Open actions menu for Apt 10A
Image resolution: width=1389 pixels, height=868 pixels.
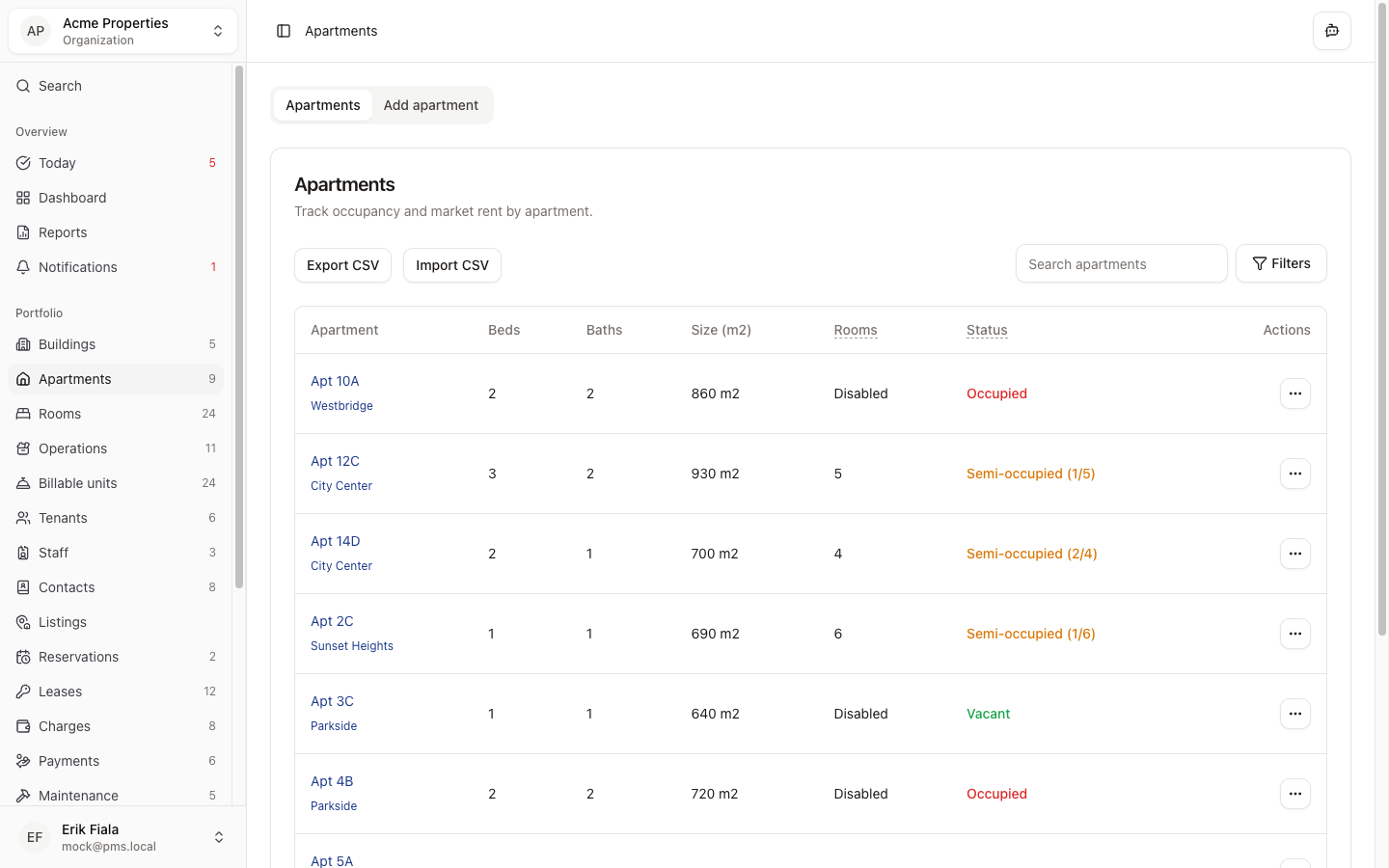pos(1294,393)
